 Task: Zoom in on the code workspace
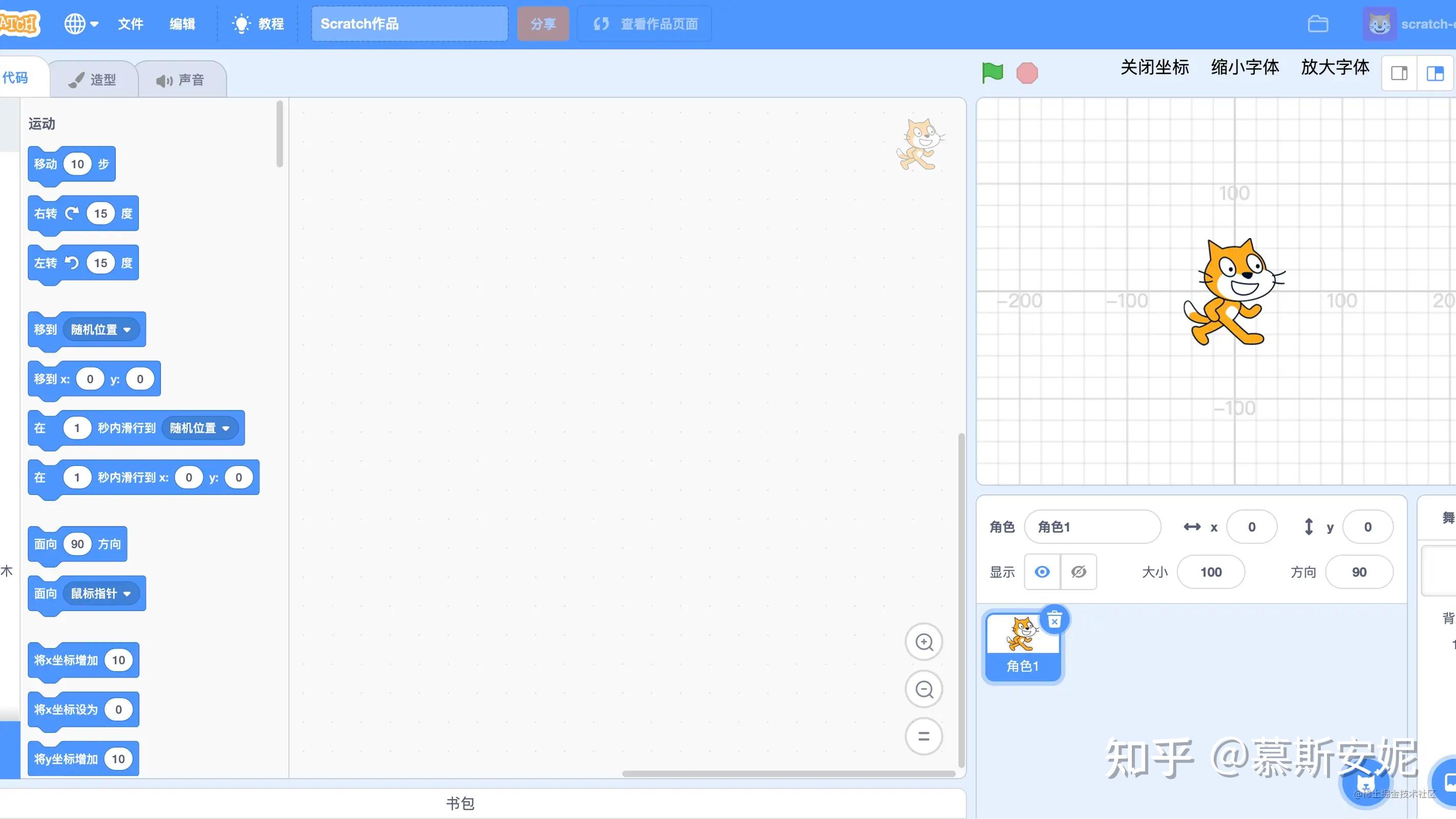[x=923, y=642]
